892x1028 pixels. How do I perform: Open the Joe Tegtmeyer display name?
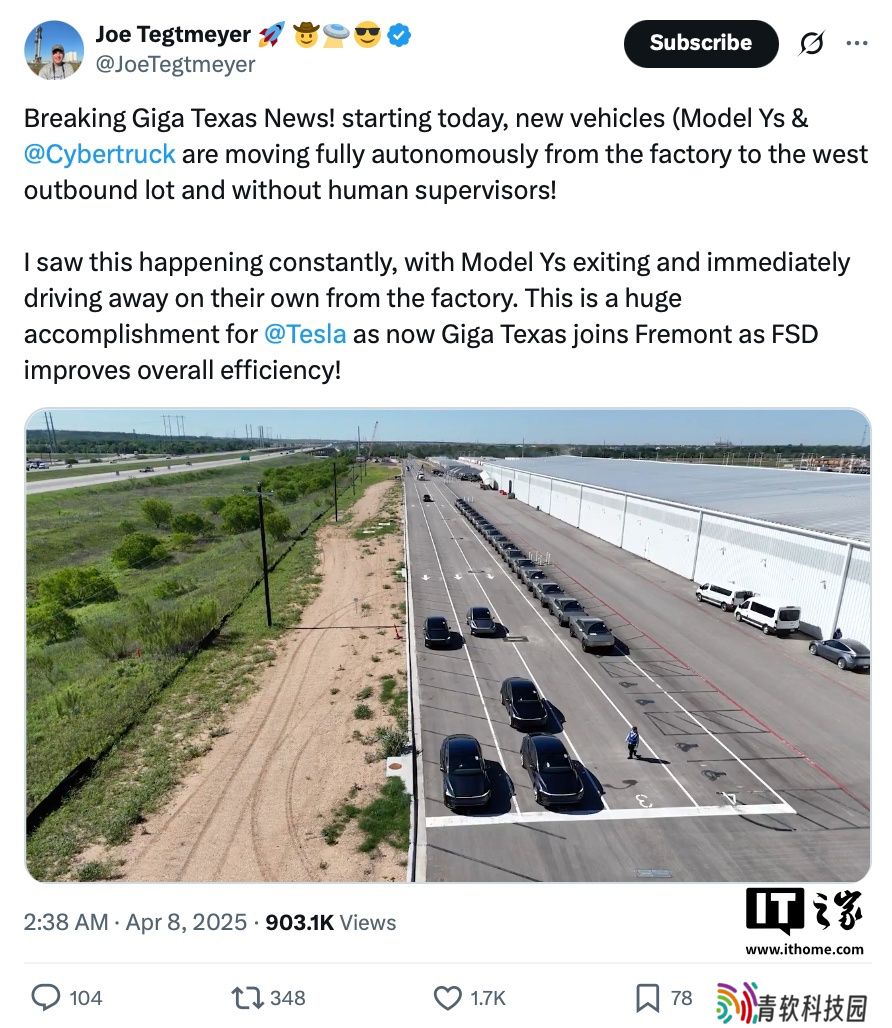click(173, 34)
